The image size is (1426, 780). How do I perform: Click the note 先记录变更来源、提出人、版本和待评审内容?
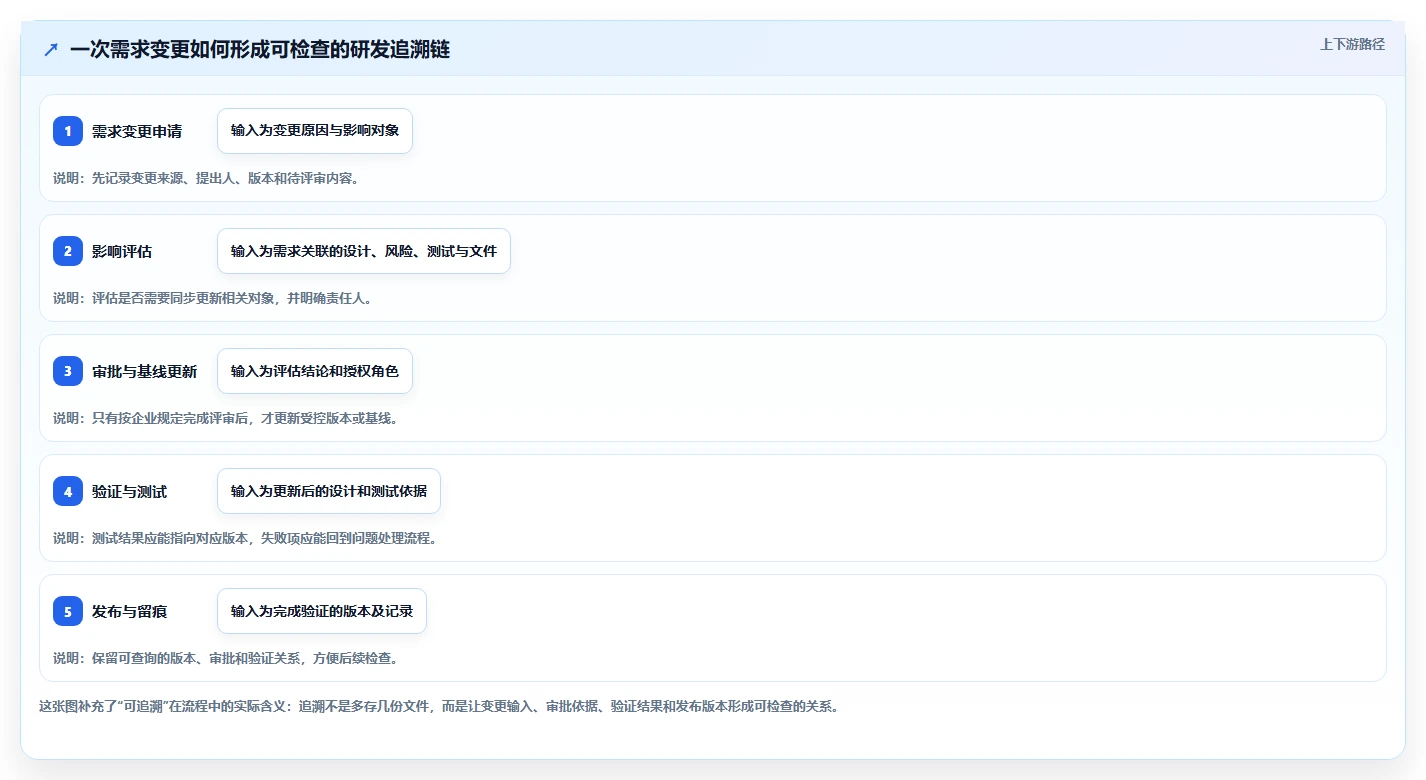pos(206,178)
